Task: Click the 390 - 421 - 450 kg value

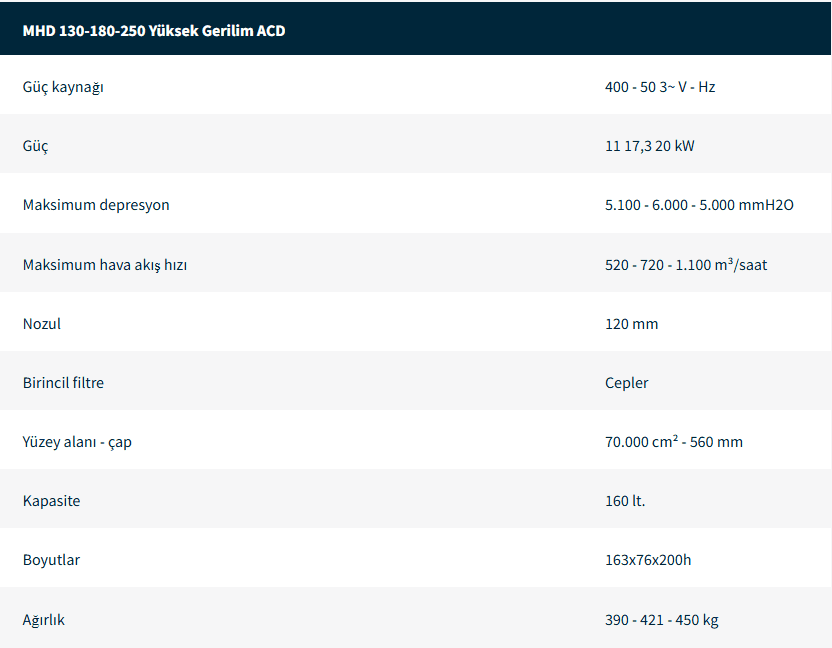Action: coord(661,620)
